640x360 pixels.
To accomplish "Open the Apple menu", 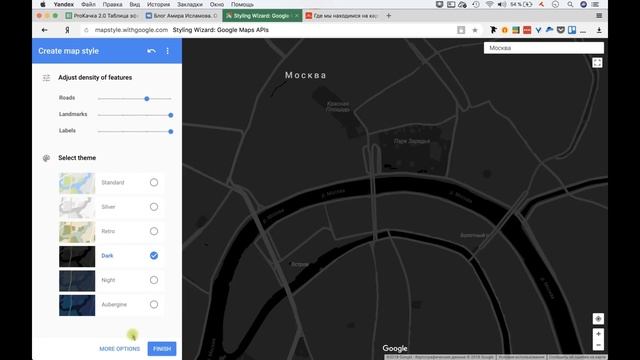I will tap(43, 4).
